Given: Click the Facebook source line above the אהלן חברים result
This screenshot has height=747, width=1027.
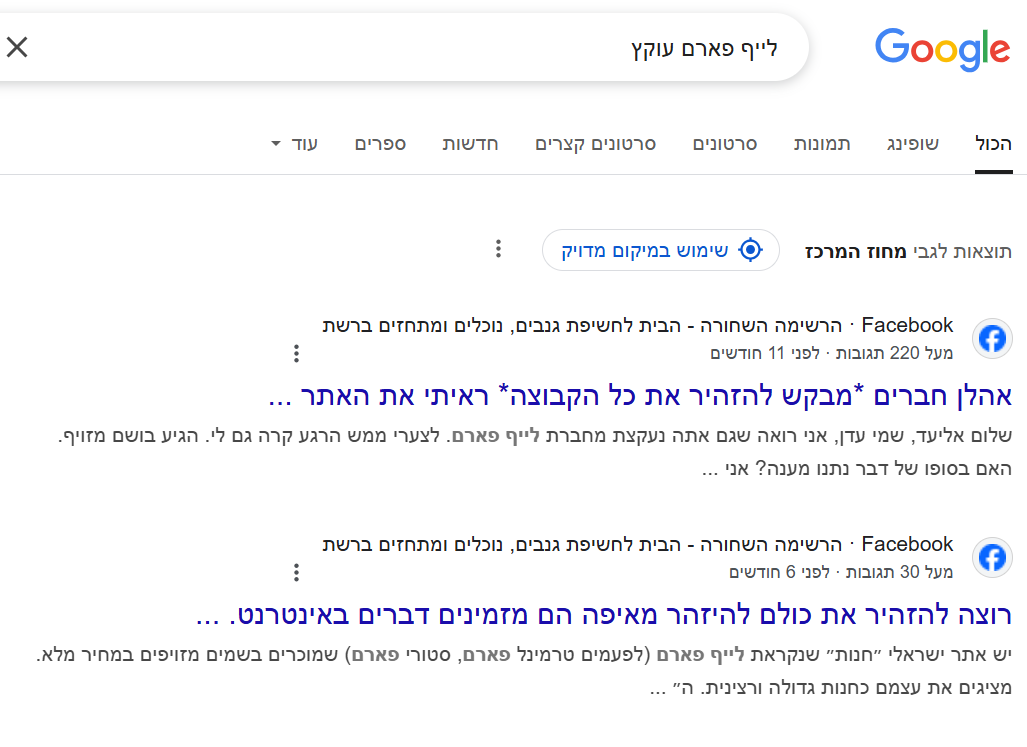Looking at the screenshot, I should pyautogui.click(x=637, y=325).
